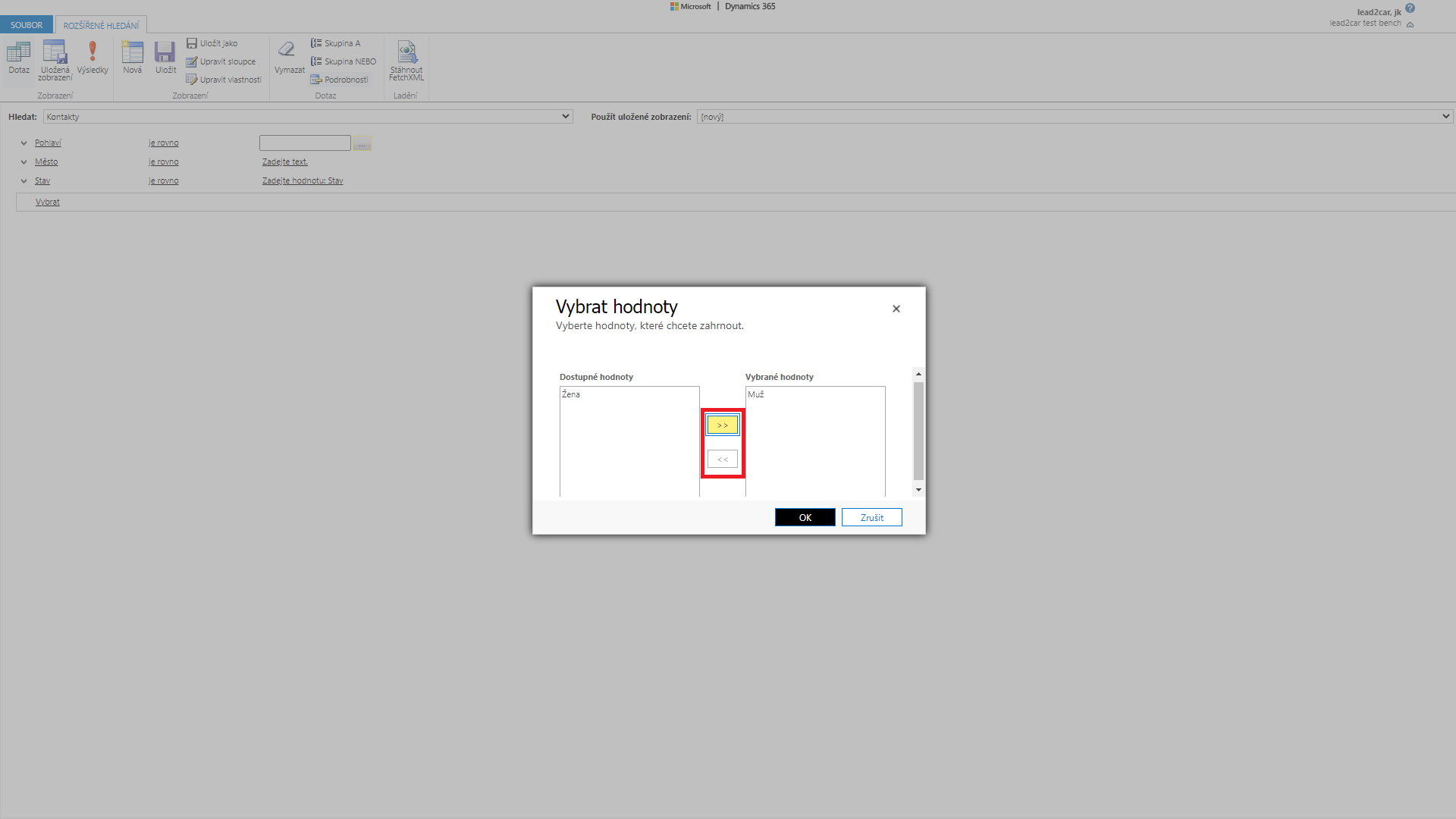The image size is (1456, 819).
Task: Open the saved view [nový] dropdown
Action: tap(1073, 117)
